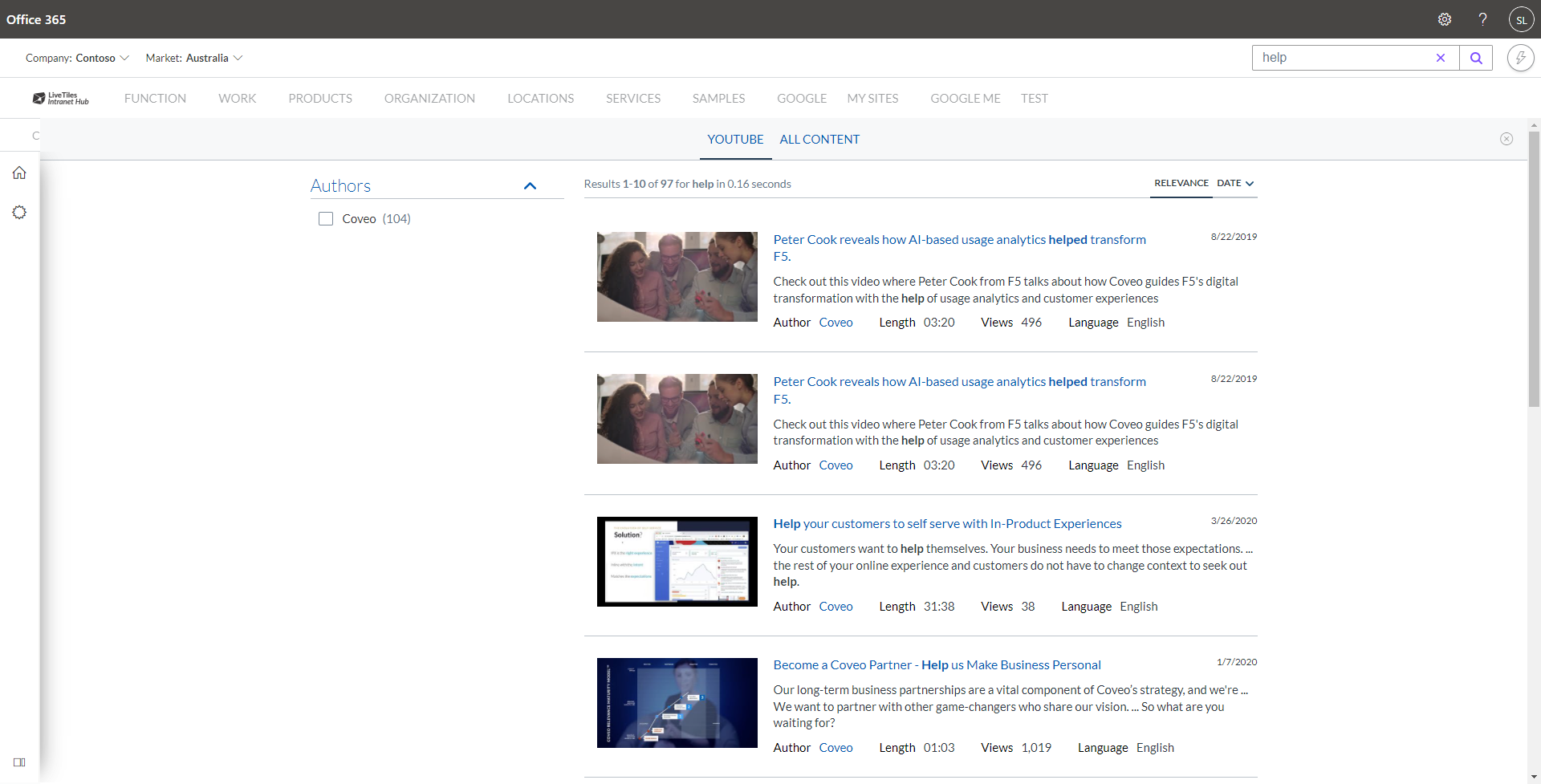Open 'Help your customers to self serve' result
1541x784 pixels.
947,523
